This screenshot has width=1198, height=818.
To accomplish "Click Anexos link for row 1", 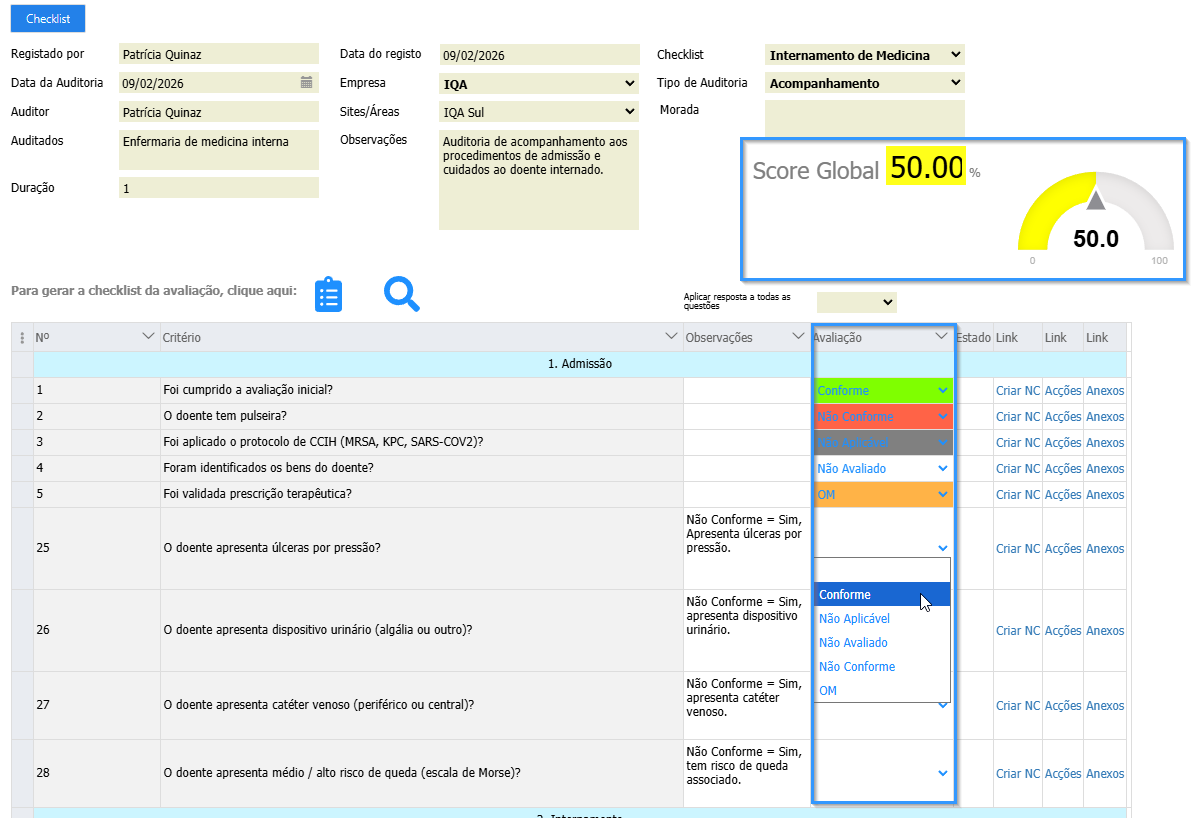I will point(1105,390).
